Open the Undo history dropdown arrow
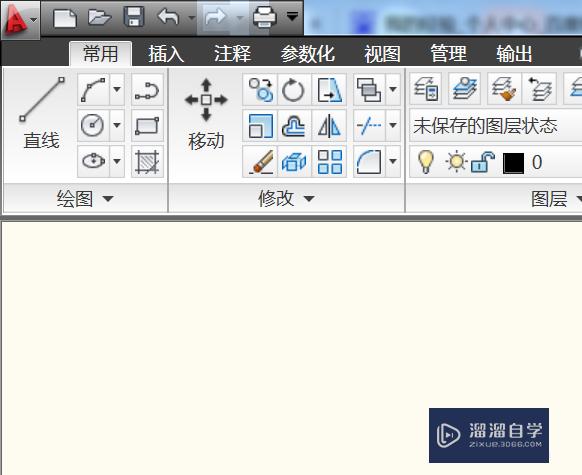 click(192, 17)
